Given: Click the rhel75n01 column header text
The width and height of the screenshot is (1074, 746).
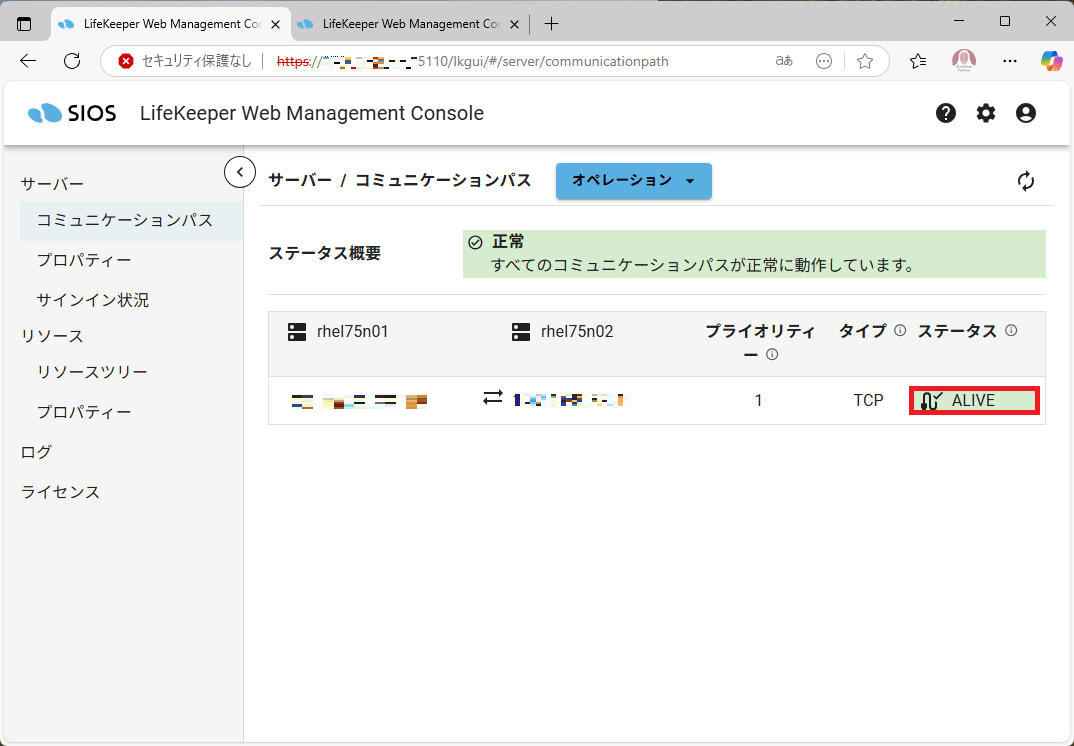Looking at the screenshot, I should [352, 332].
